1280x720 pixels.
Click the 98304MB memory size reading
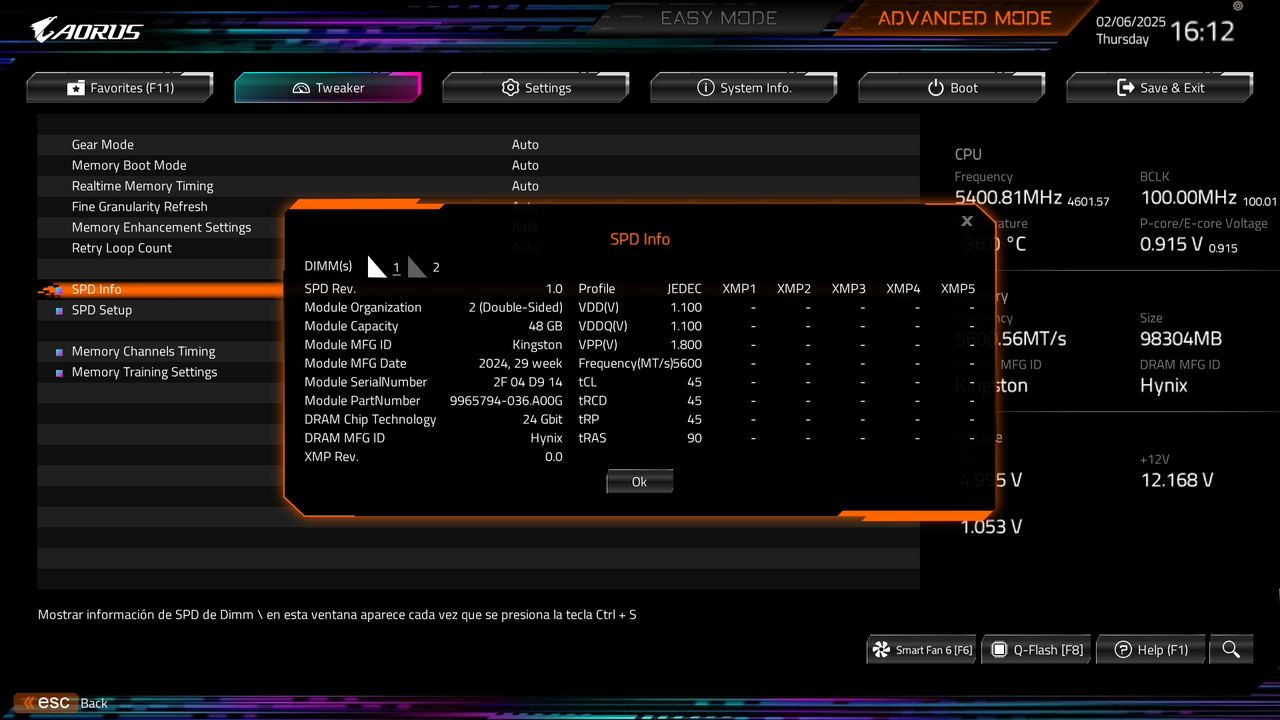click(x=1181, y=339)
